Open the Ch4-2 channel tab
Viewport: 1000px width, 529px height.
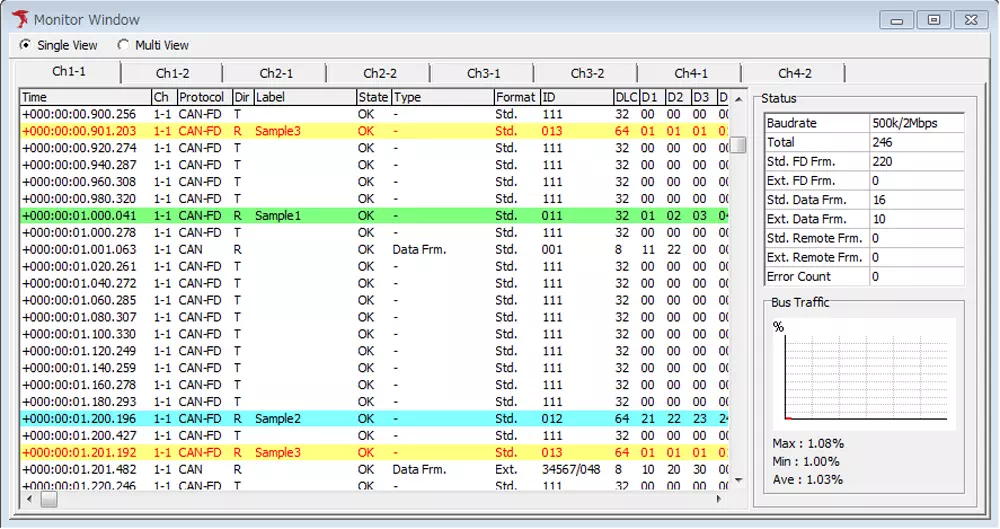(794, 73)
